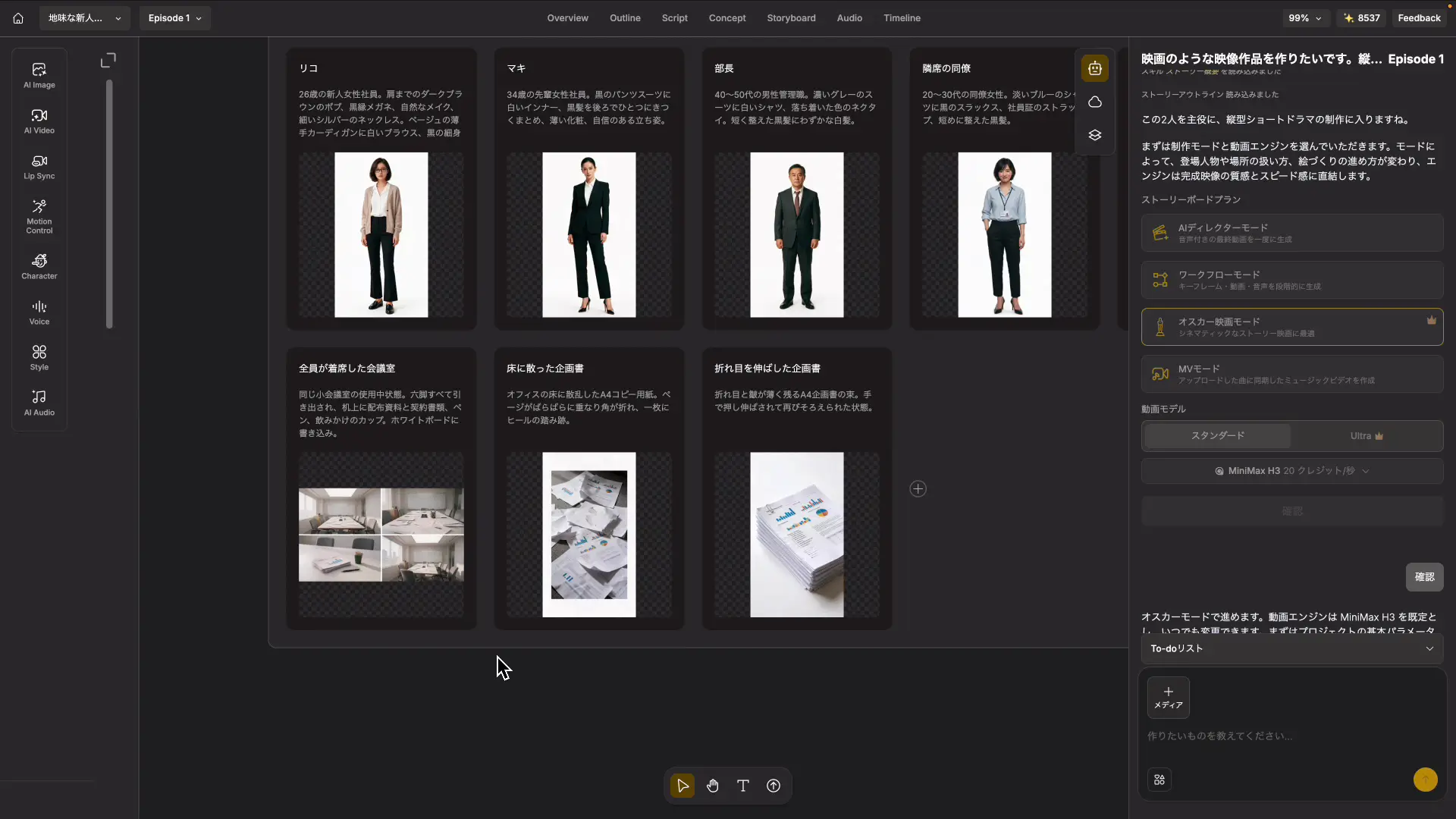Open the Voice tool
1456x819 pixels.
pos(39,312)
